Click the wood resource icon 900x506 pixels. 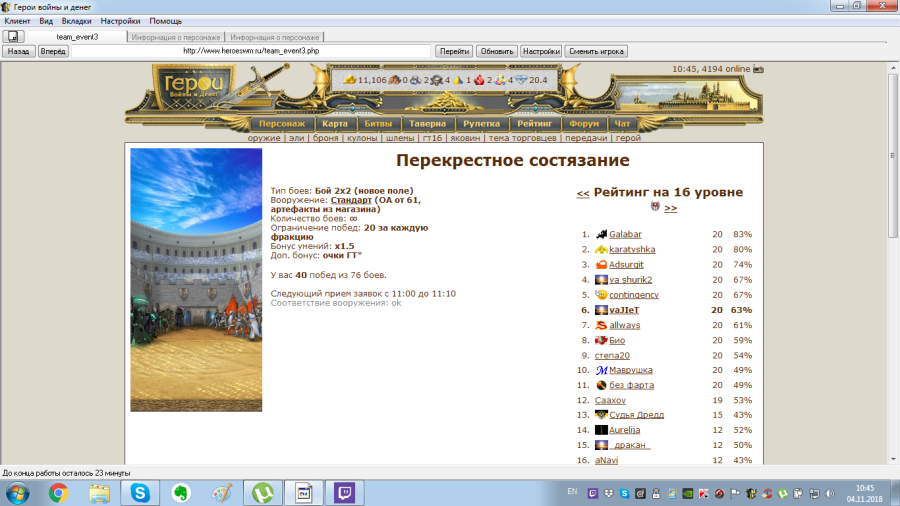pos(395,80)
